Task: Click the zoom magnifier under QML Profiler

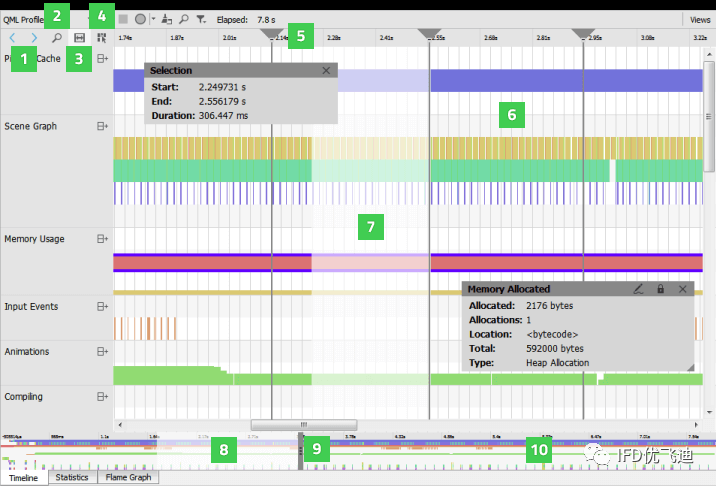Action: click(x=57, y=37)
